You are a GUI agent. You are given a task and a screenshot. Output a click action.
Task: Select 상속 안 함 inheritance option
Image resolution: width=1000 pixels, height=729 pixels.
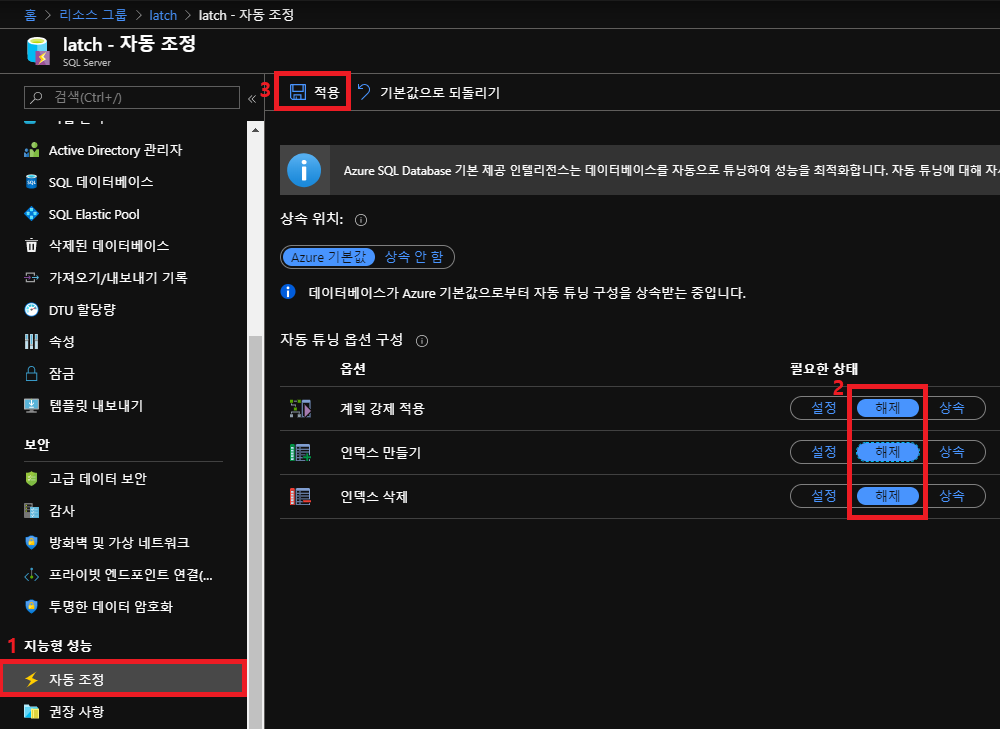(x=414, y=257)
